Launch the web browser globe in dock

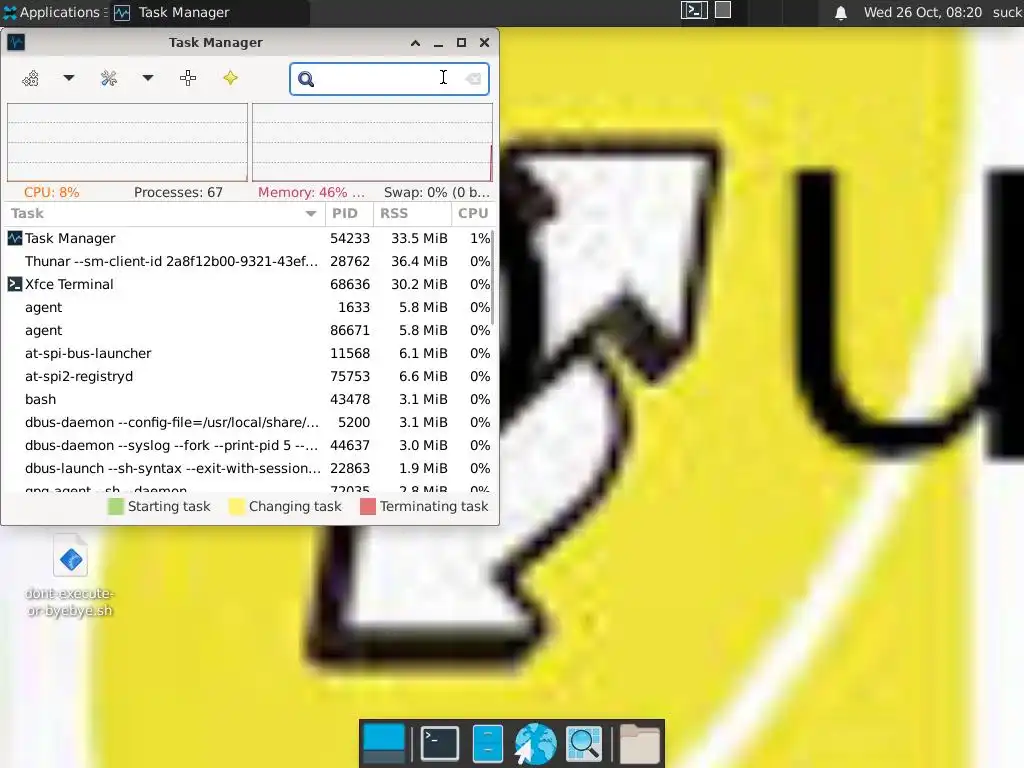coord(536,744)
